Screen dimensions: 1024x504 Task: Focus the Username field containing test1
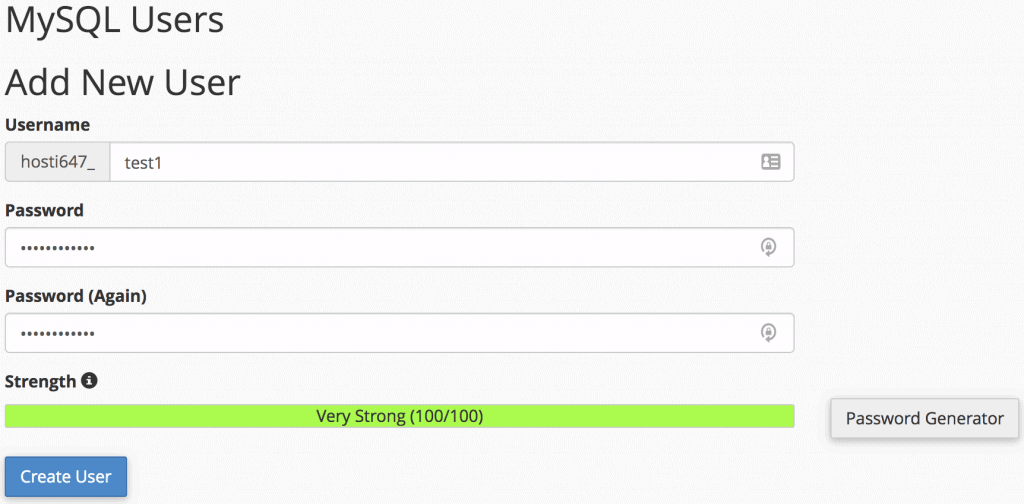pyautogui.click(x=430, y=161)
